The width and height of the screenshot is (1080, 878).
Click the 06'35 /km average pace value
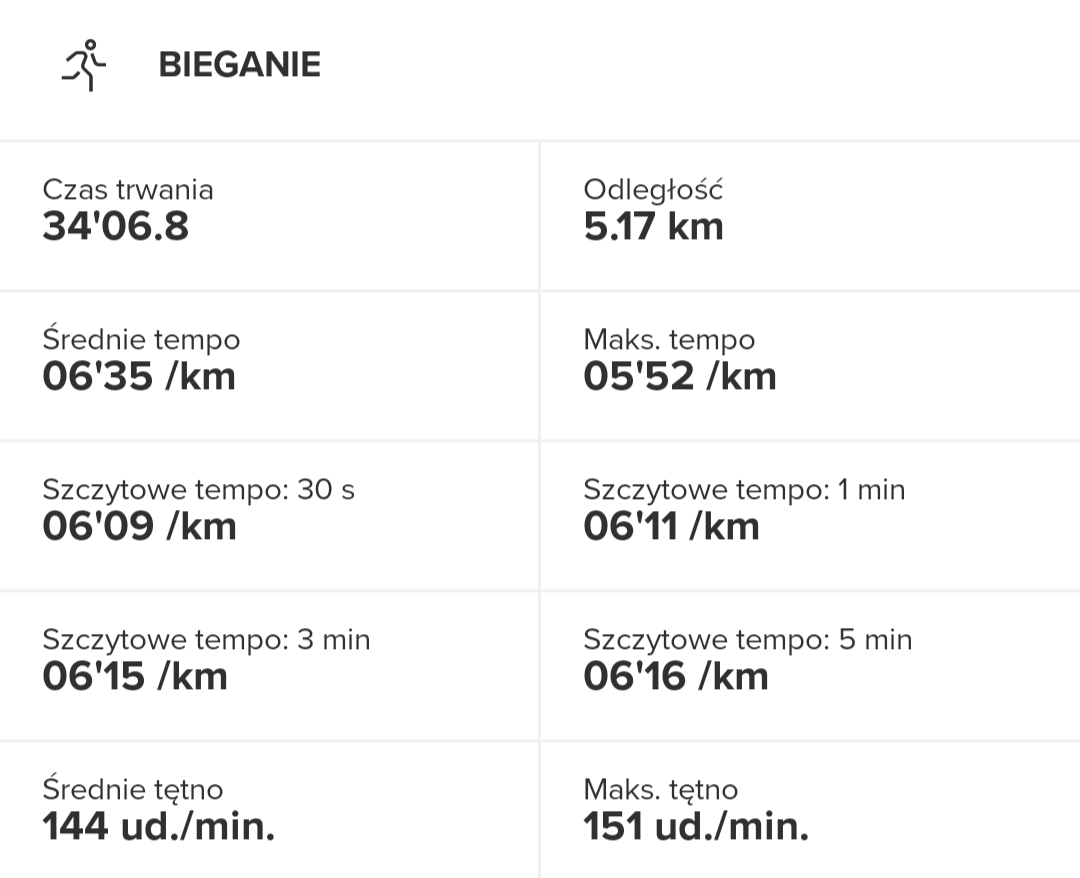tap(138, 377)
